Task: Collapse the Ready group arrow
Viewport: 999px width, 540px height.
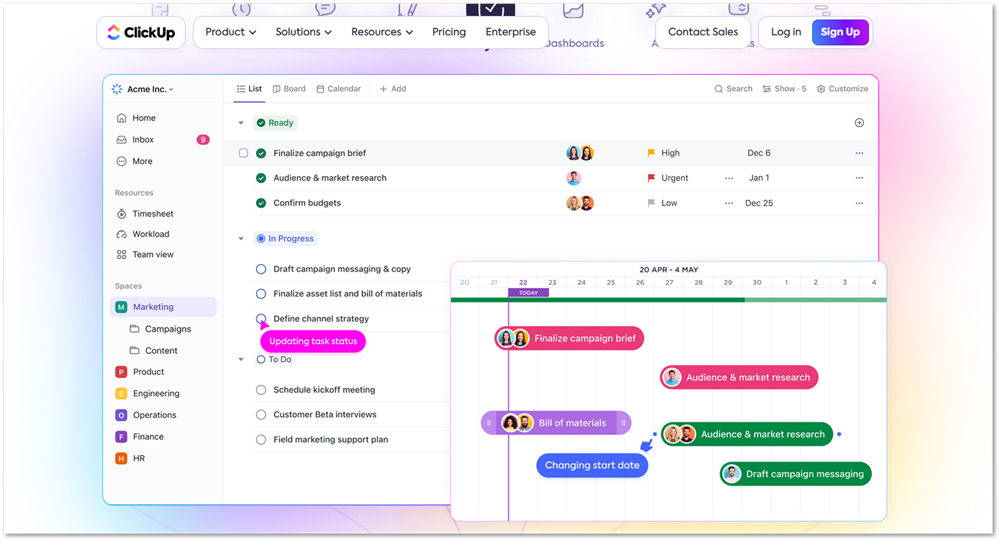Action: pyautogui.click(x=241, y=123)
